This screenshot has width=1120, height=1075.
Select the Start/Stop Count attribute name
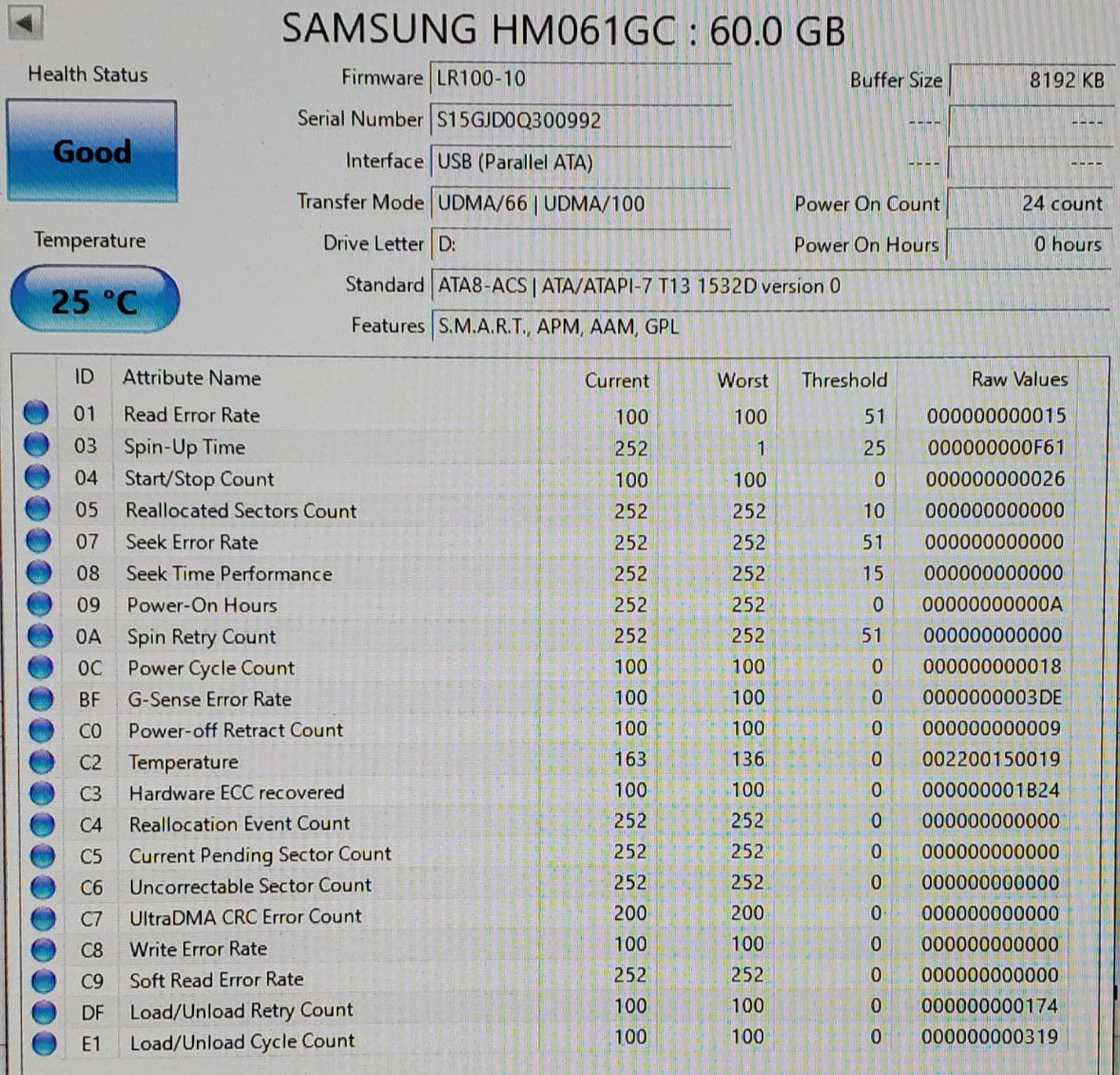coord(200,479)
